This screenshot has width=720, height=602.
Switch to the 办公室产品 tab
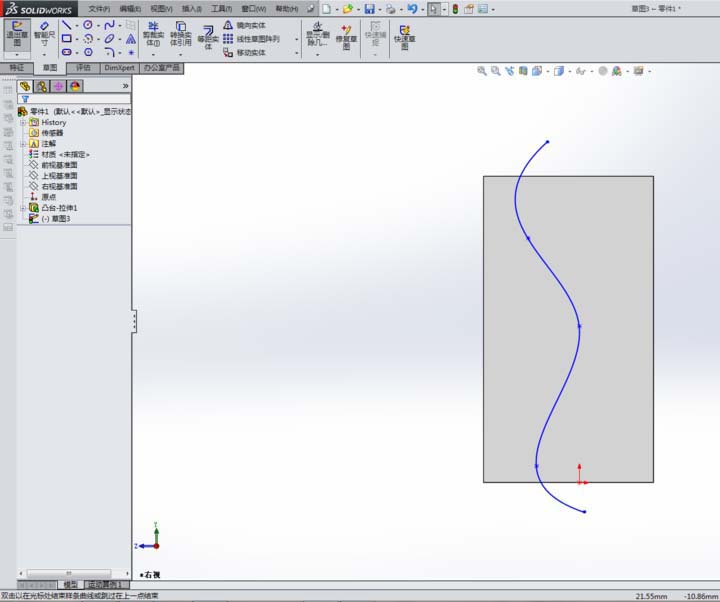tap(162, 68)
